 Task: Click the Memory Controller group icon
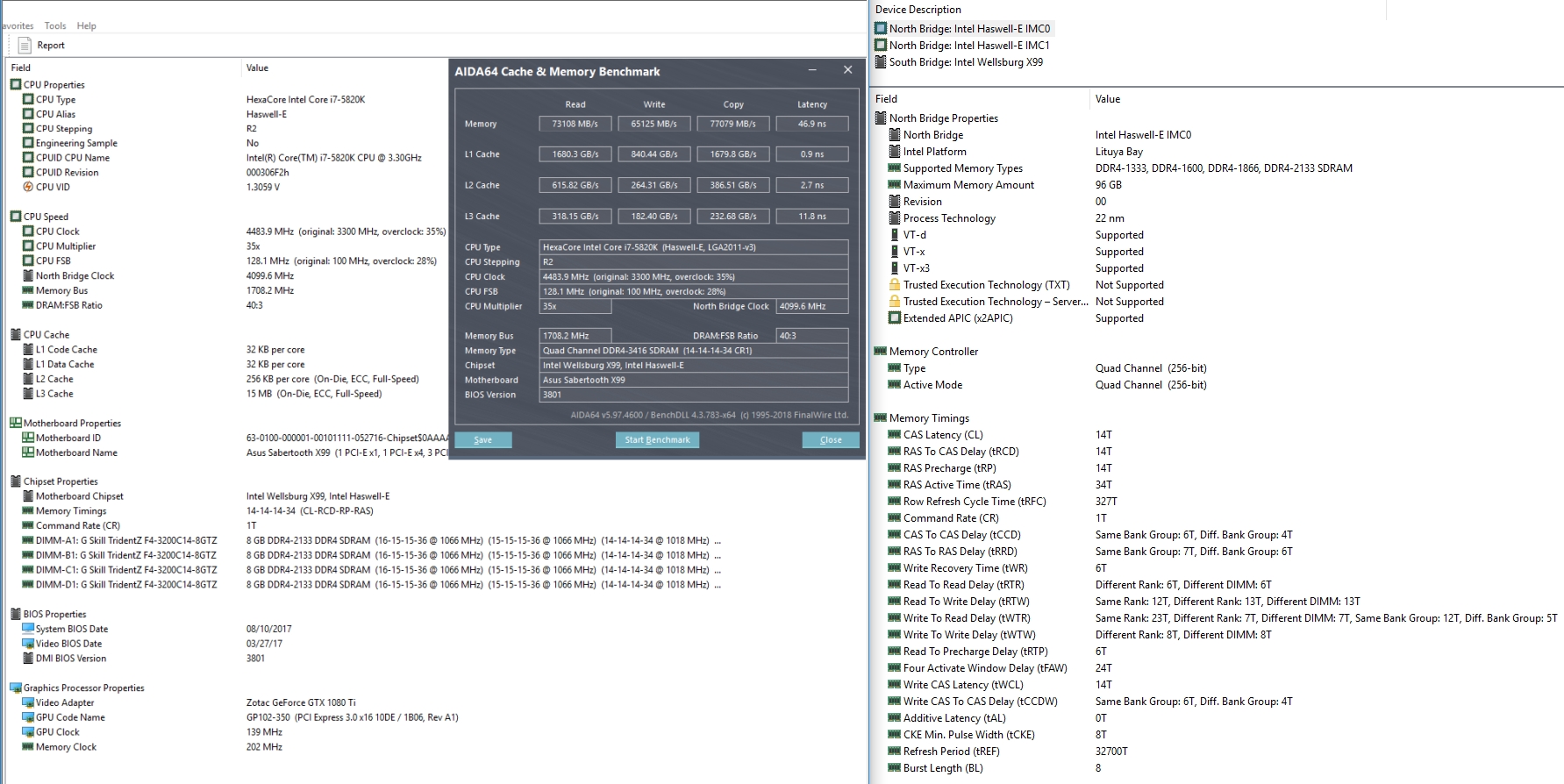(x=881, y=352)
